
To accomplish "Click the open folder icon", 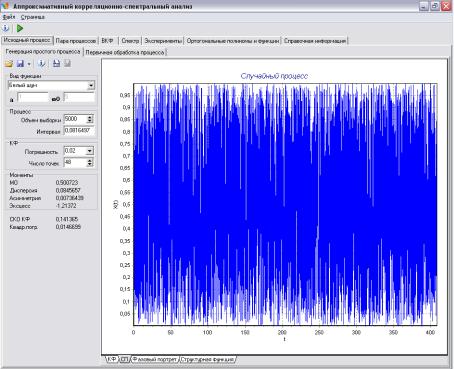I will (8, 63).
